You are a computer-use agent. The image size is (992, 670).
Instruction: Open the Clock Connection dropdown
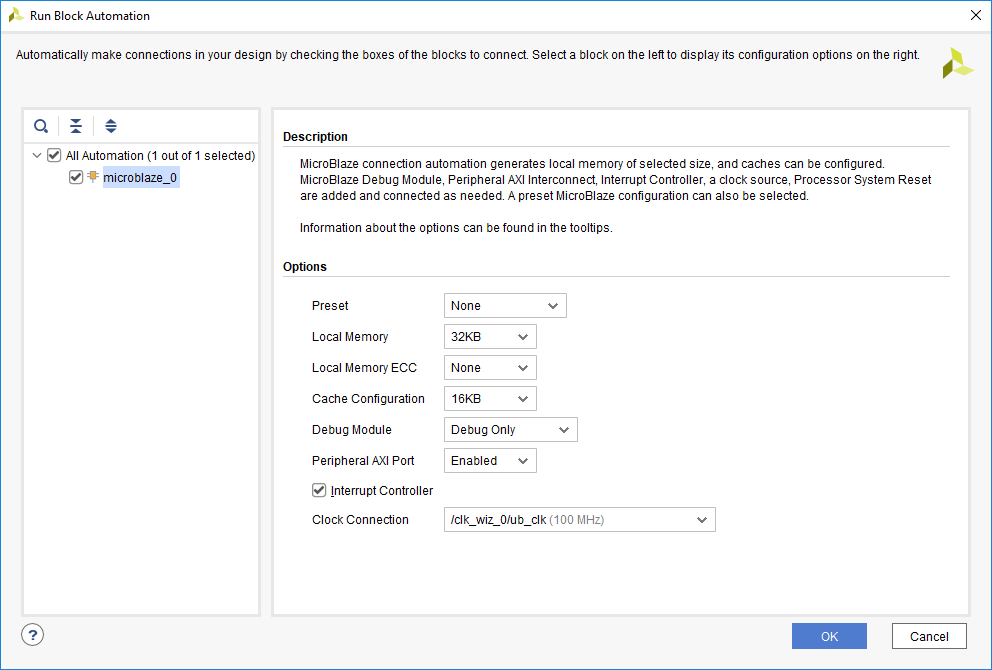pos(580,519)
